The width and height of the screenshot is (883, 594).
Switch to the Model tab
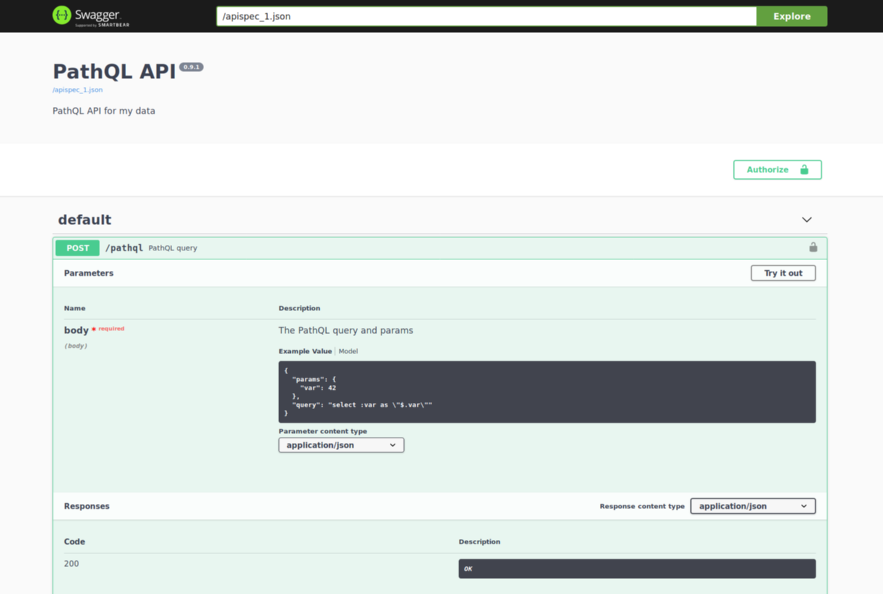coord(348,351)
